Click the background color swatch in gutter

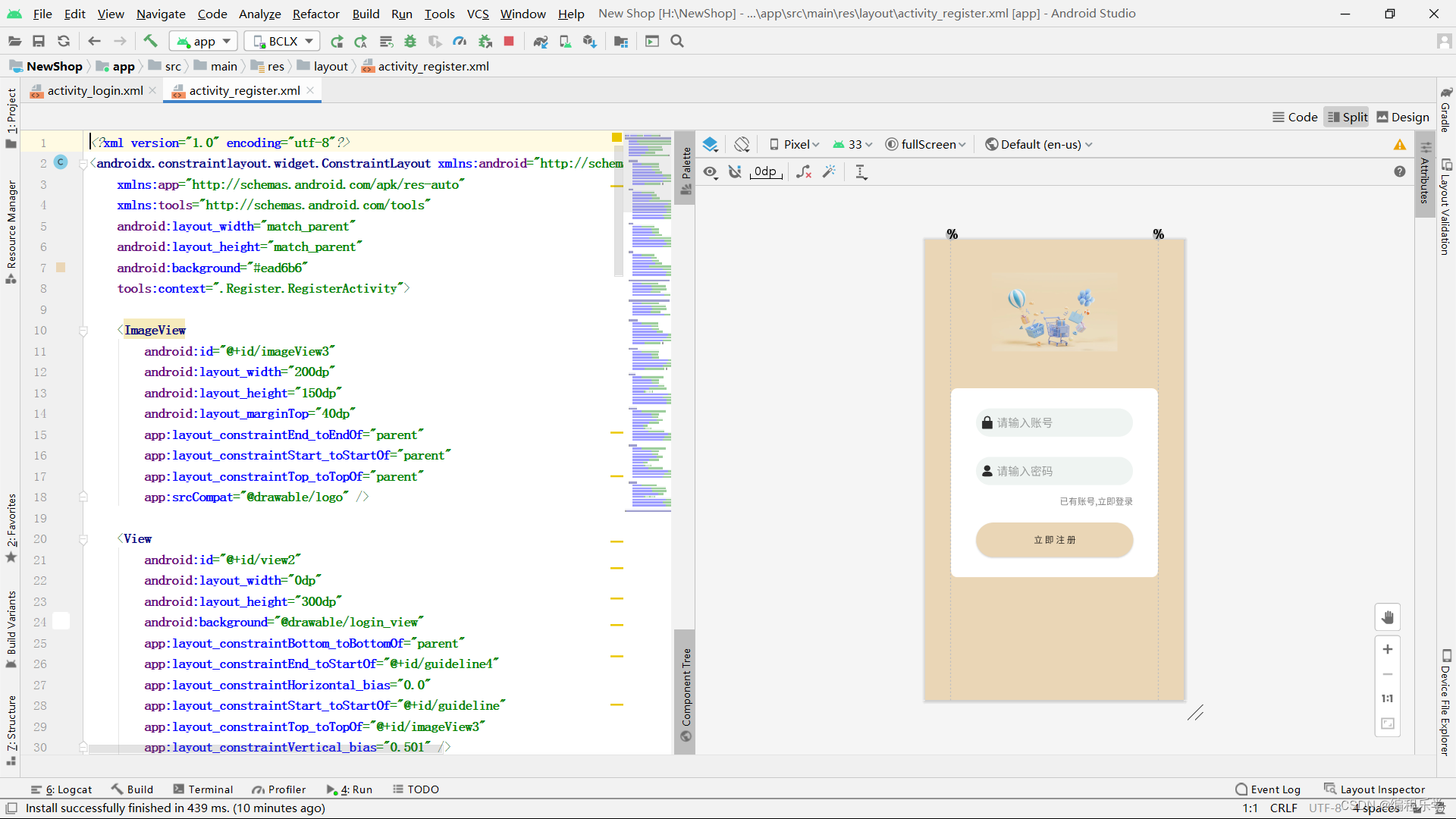click(x=61, y=268)
